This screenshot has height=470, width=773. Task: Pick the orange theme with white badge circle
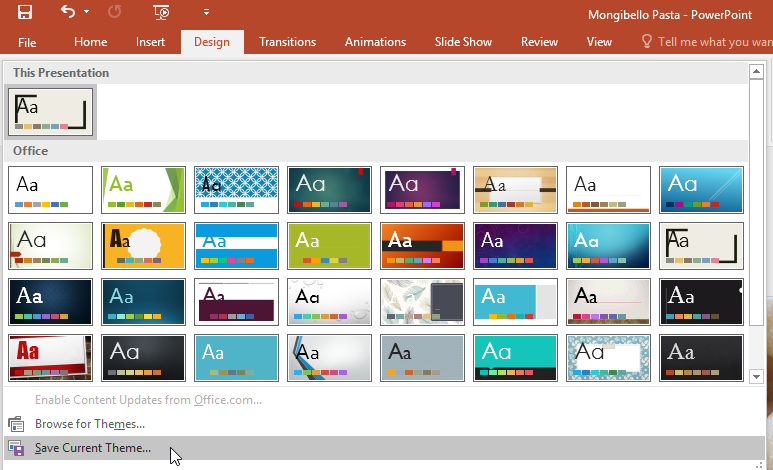[x=143, y=246]
